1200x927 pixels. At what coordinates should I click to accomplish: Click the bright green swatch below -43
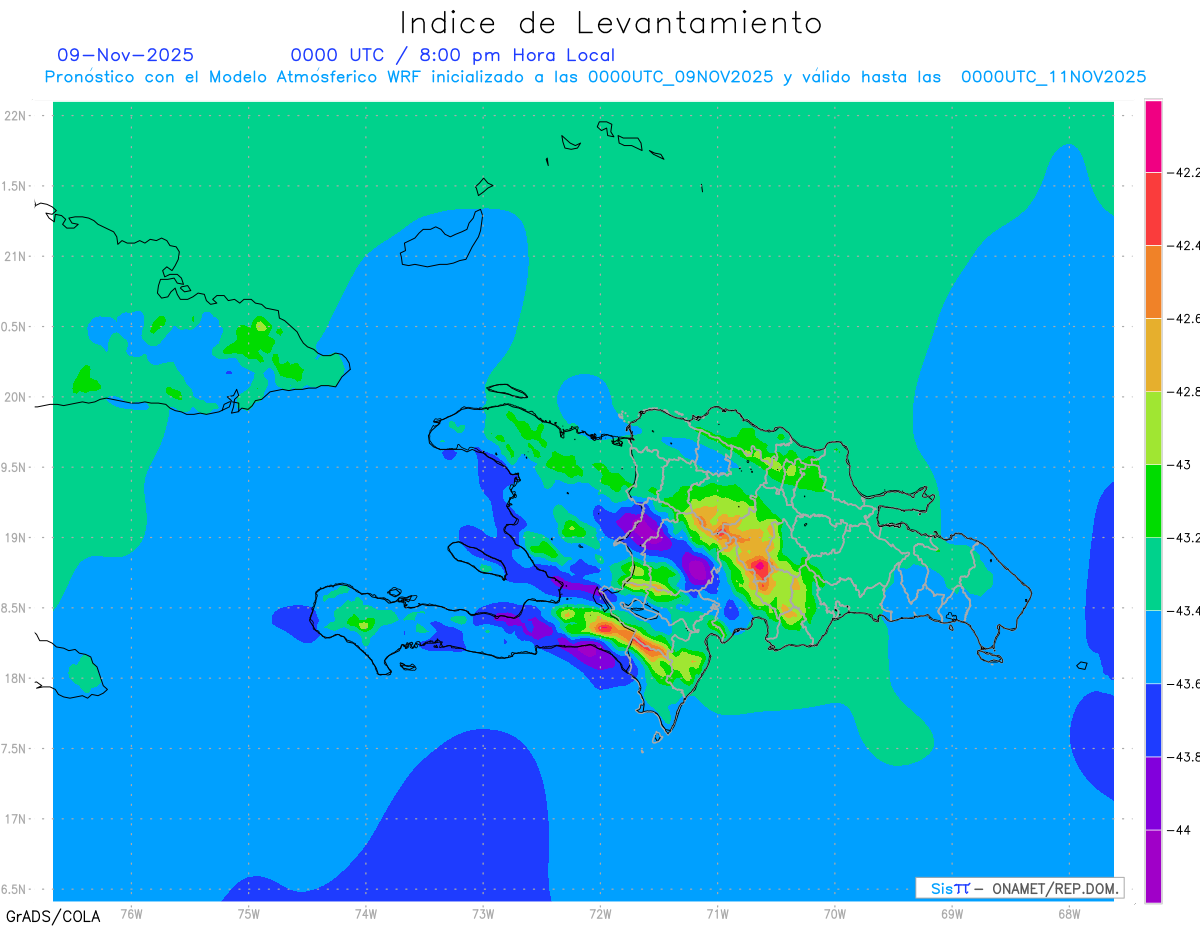click(1153, 501)
